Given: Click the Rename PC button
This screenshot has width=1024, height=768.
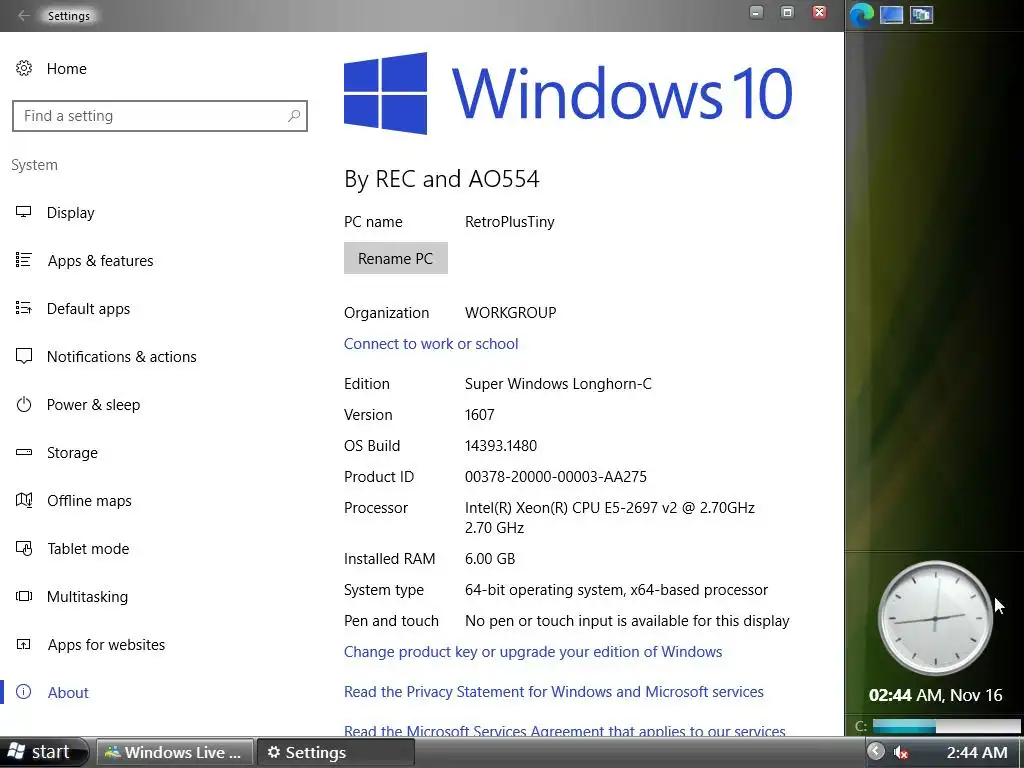Looking at the screenshot, I should point(396,258).
